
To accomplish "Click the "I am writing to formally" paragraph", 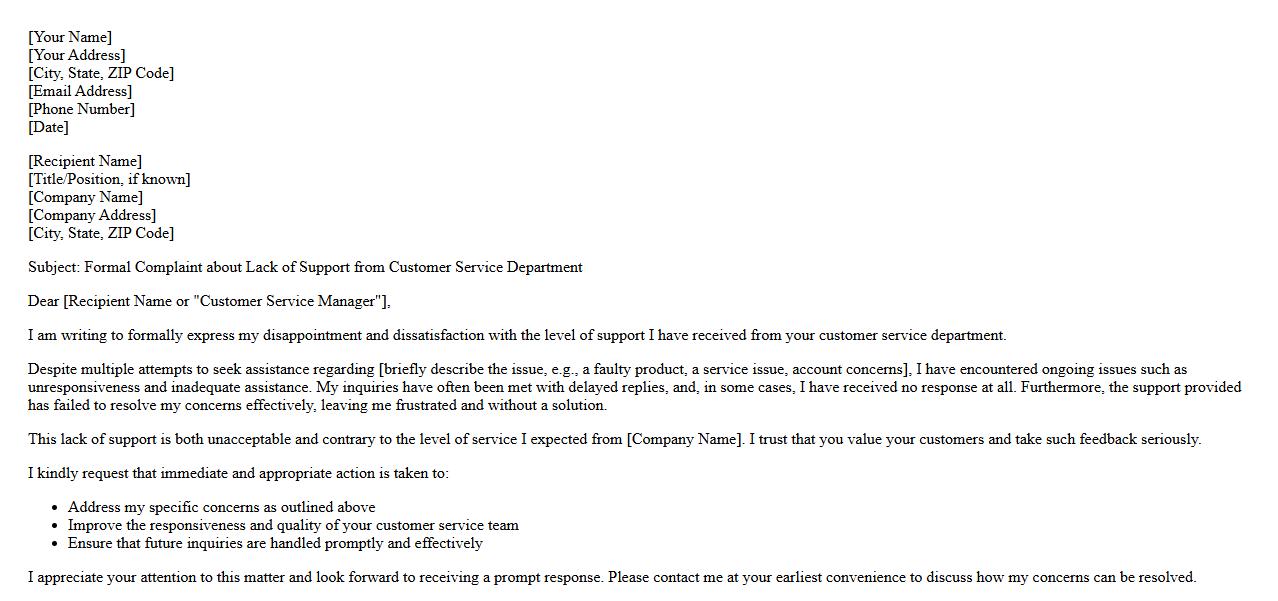I will click(x=517, y=335).
